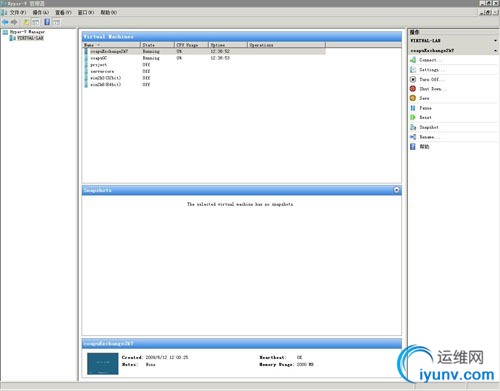
Task: Open the 窗口(W) menu
Action: pos(86,12)
